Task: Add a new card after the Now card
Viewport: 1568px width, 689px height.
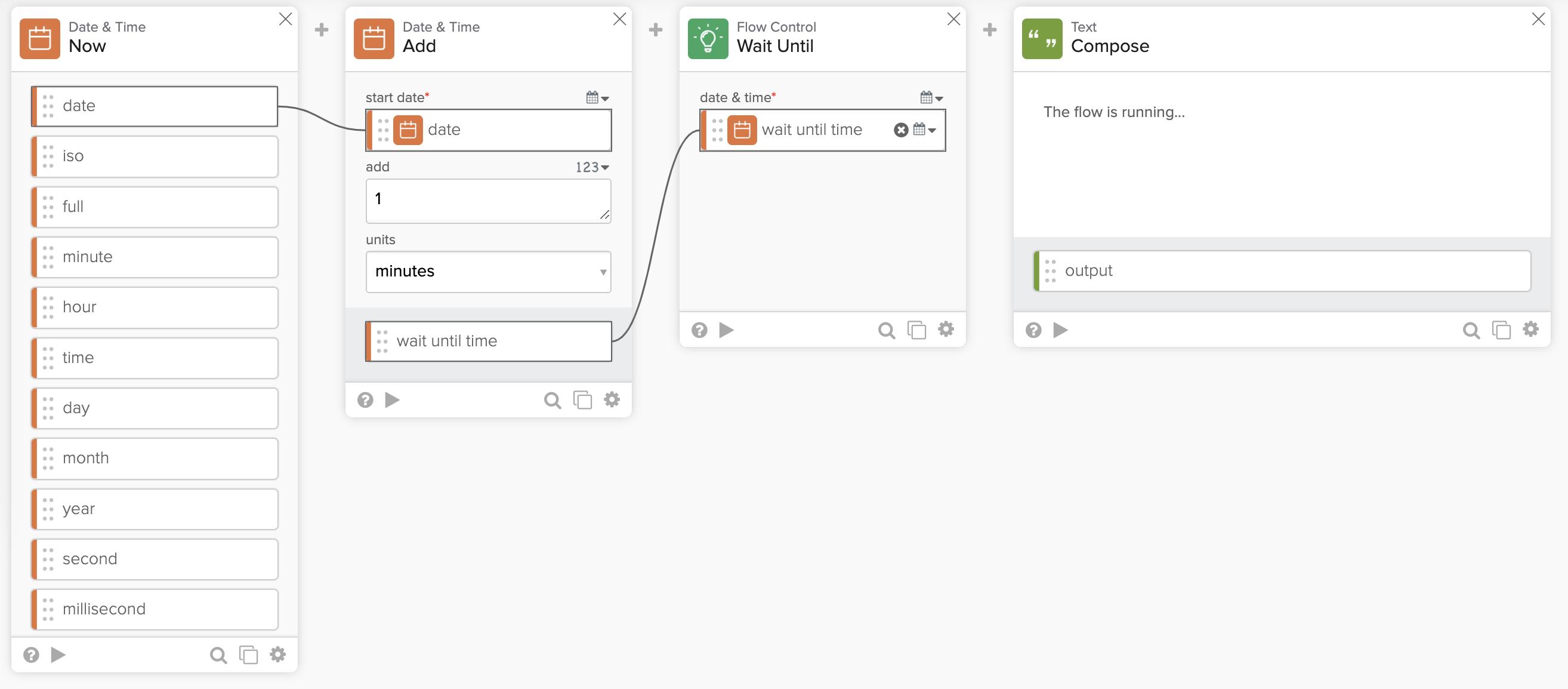Action: click(x=321, y=29)
